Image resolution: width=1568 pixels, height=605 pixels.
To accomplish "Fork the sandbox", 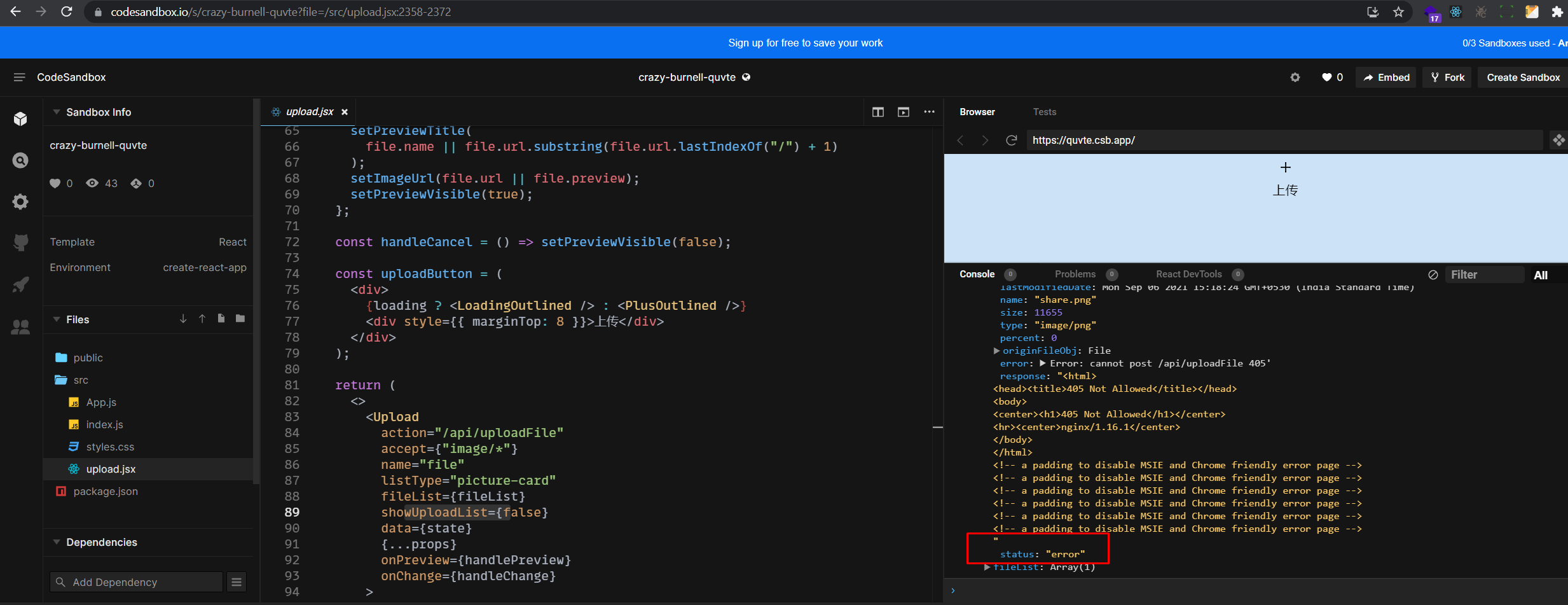I will [1447, 77].
